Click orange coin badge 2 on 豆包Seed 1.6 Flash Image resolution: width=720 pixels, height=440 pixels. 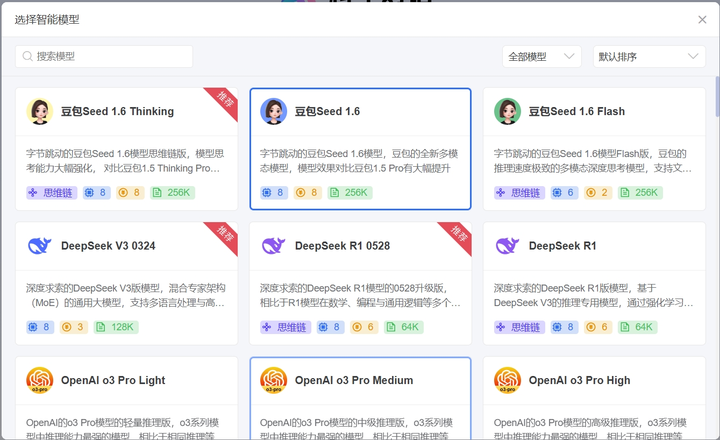[598, 192]
